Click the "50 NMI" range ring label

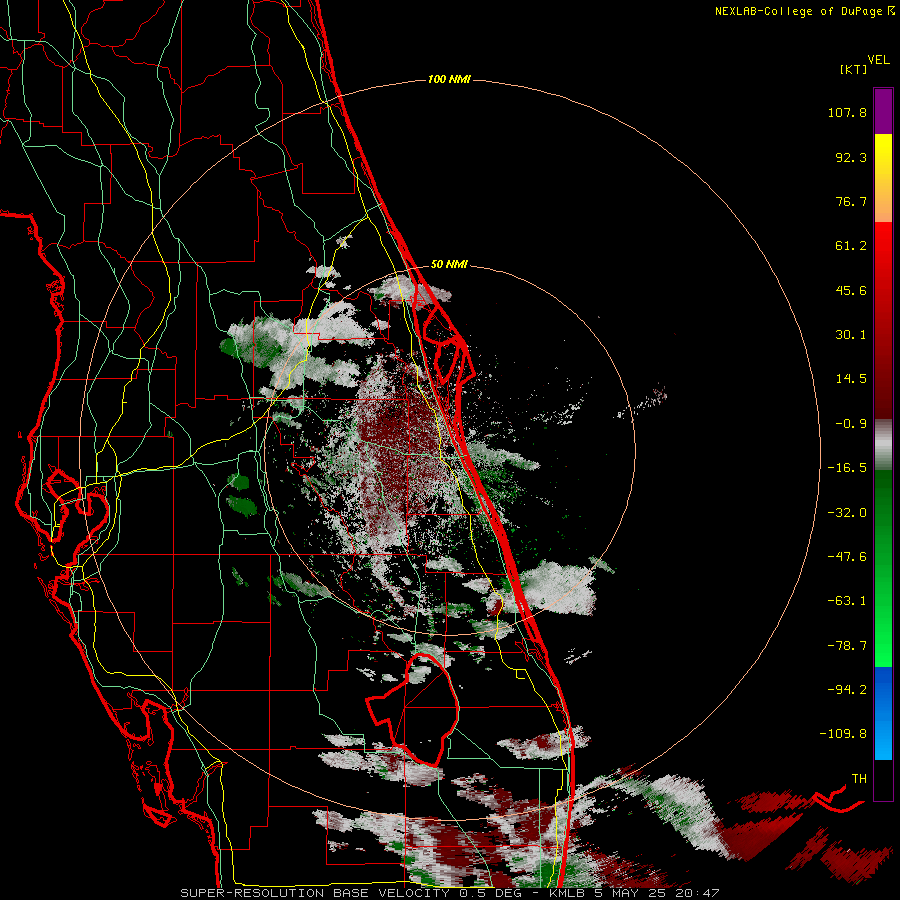(449, 265)
